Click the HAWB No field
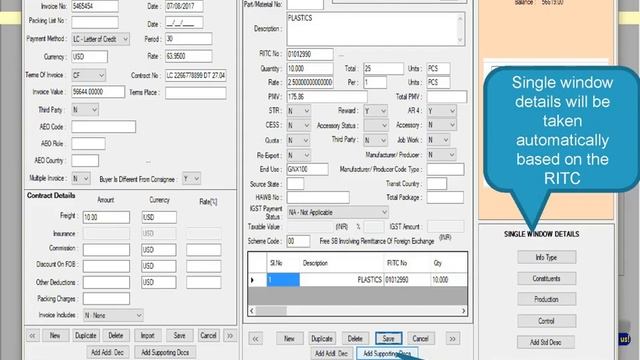The height and width of the screenshot is (360, 640). point(318,198)
